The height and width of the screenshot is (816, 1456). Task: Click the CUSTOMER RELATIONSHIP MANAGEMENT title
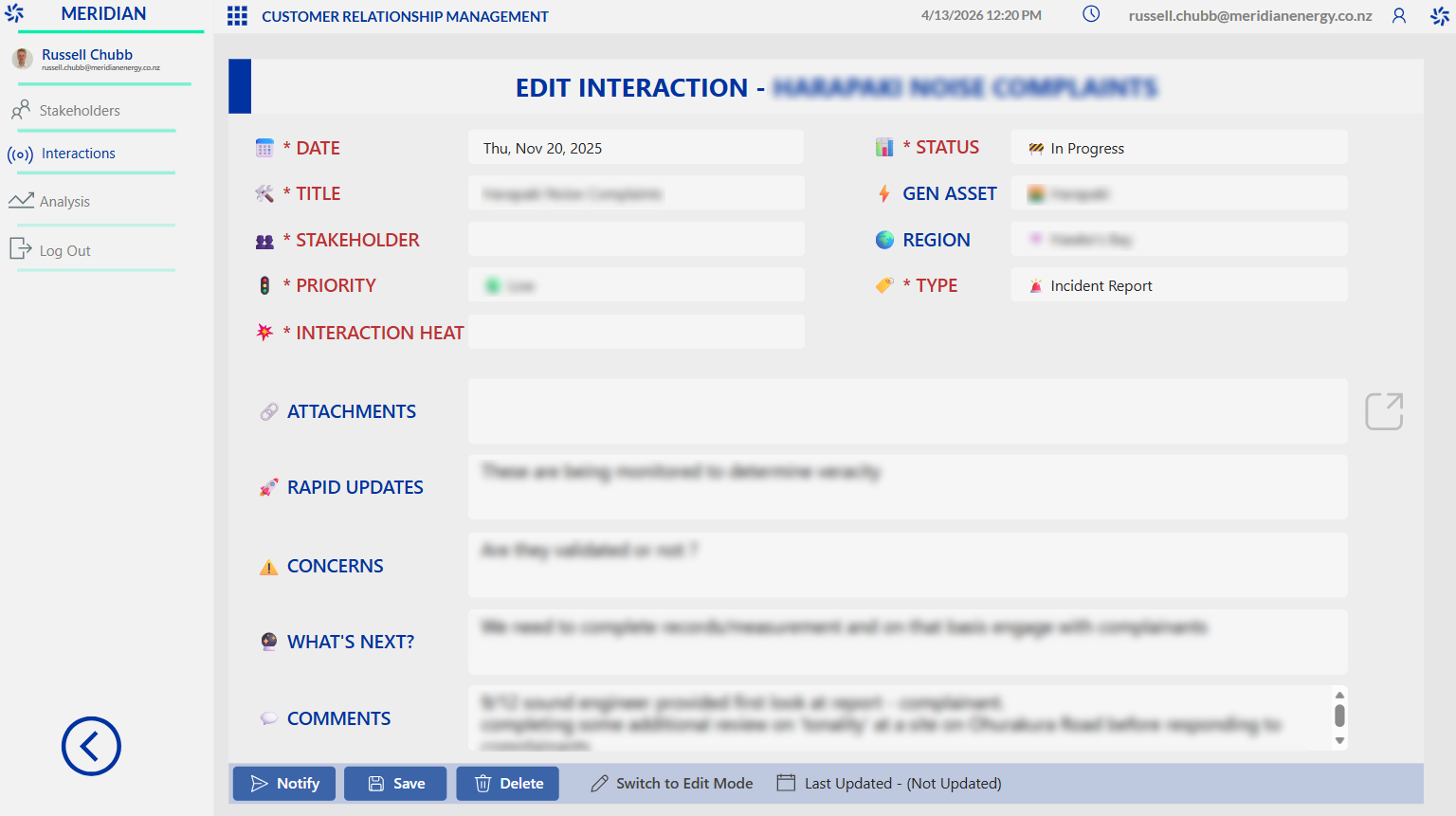pos(405,17)
